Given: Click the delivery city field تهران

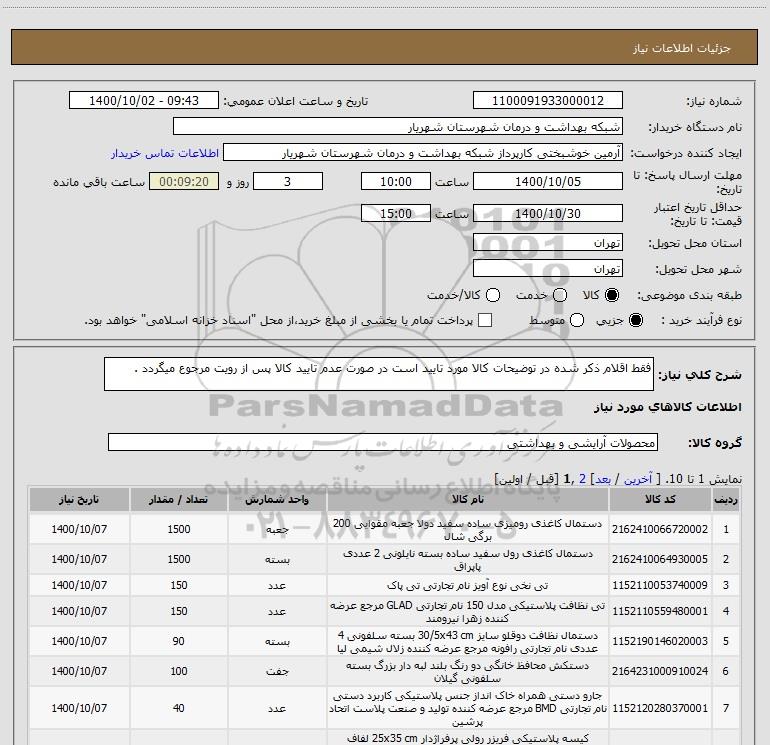Looking at the screenshot, I should 548,269.
